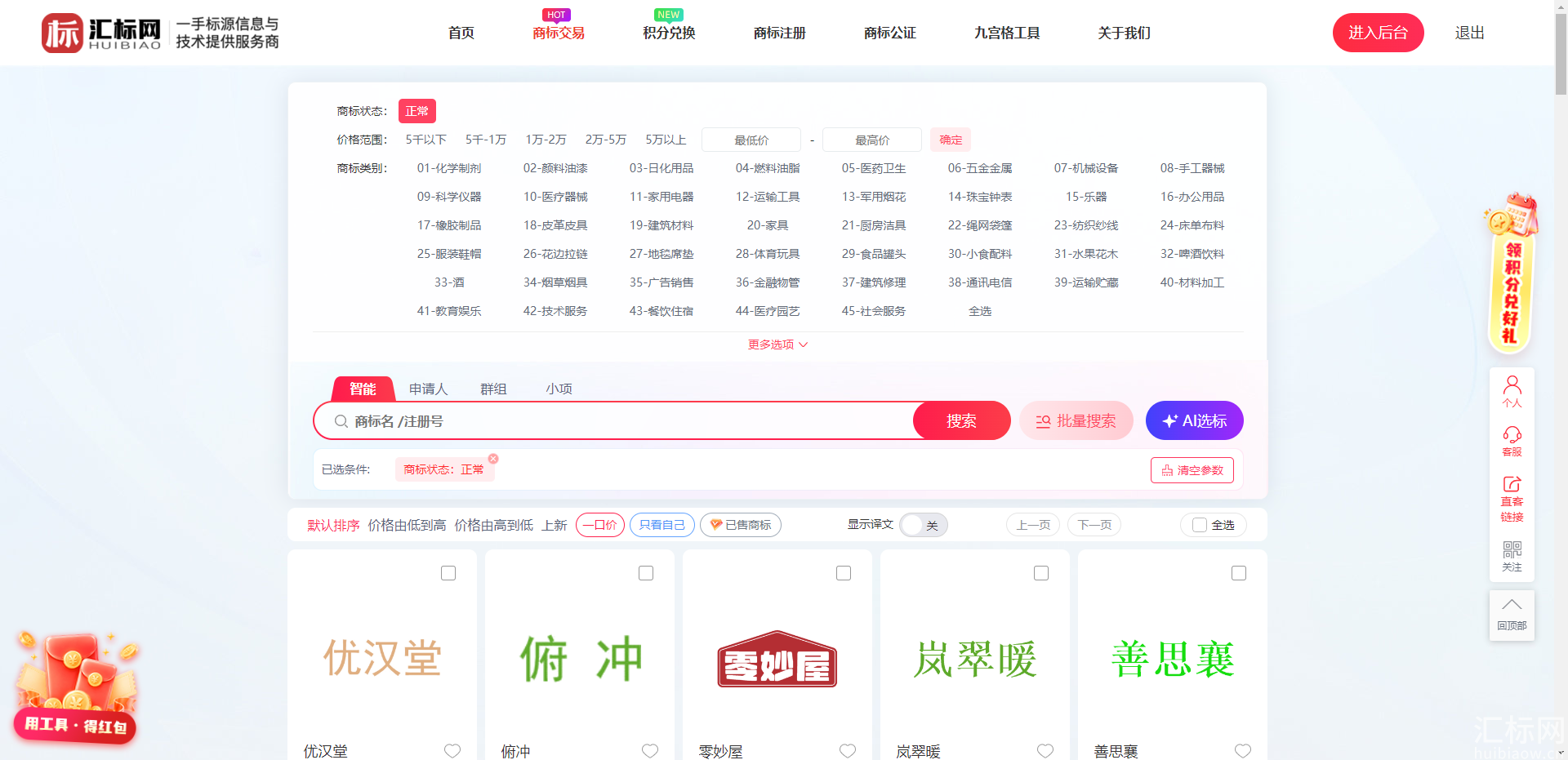Open 客服 customer service icon

1512,441
